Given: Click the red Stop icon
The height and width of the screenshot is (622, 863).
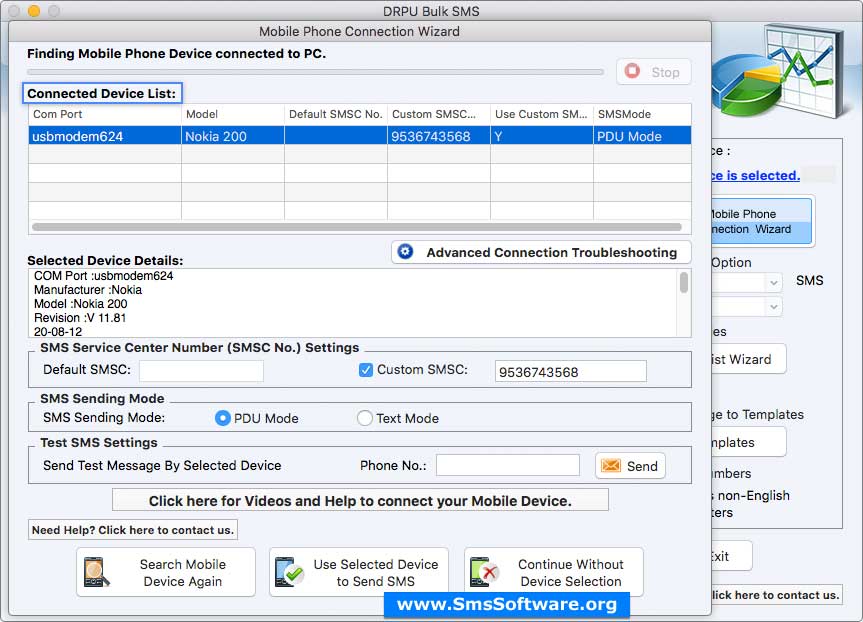Looking at the screenshot, I should [x=632, y=71].
